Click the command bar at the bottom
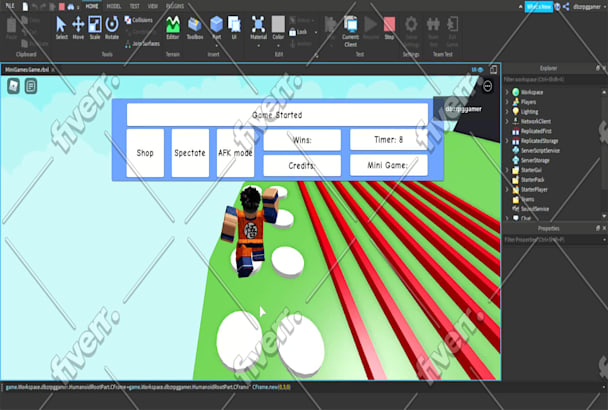This screenshot has height=410, width=608. click(x=302, y=387)
